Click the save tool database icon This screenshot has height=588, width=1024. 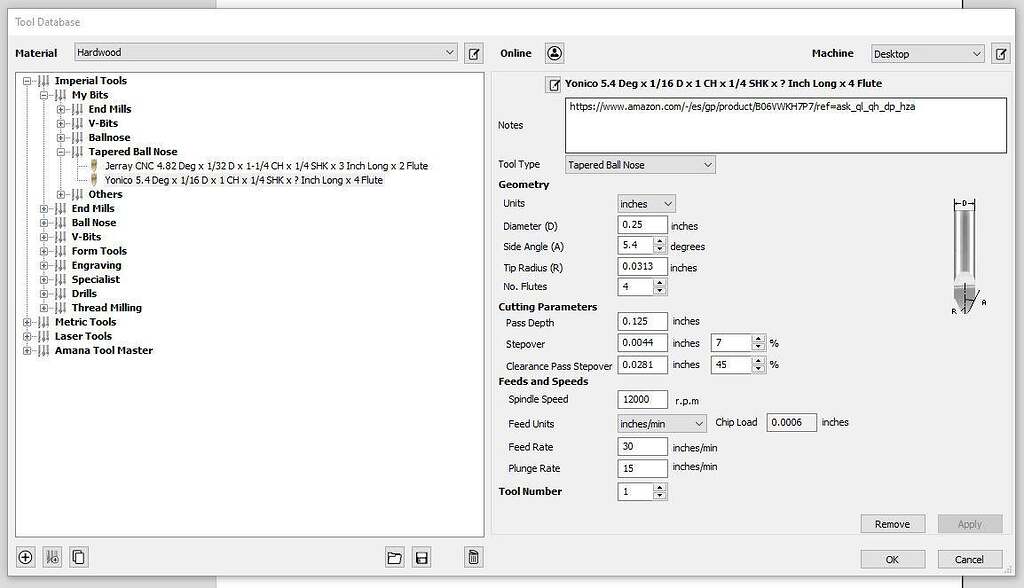[x=422, y=558]
